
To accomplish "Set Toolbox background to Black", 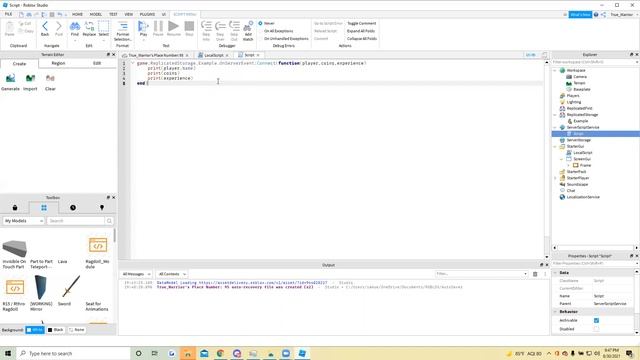I will click(x=56, y=330).
